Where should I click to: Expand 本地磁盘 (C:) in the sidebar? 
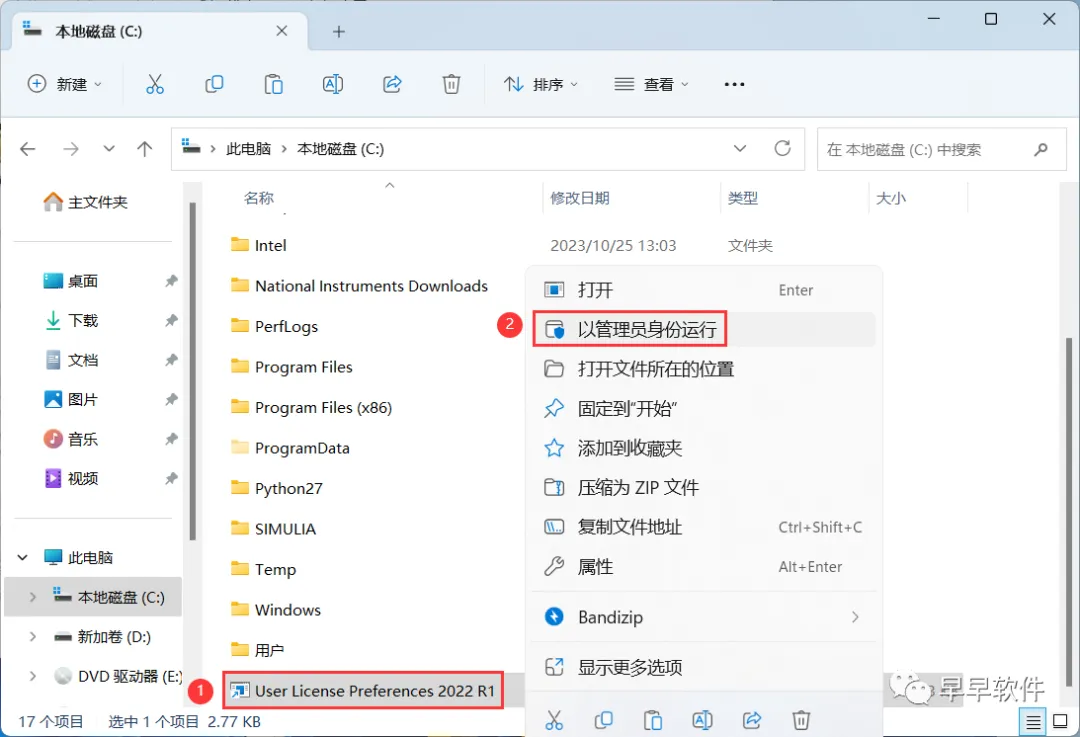32,597
